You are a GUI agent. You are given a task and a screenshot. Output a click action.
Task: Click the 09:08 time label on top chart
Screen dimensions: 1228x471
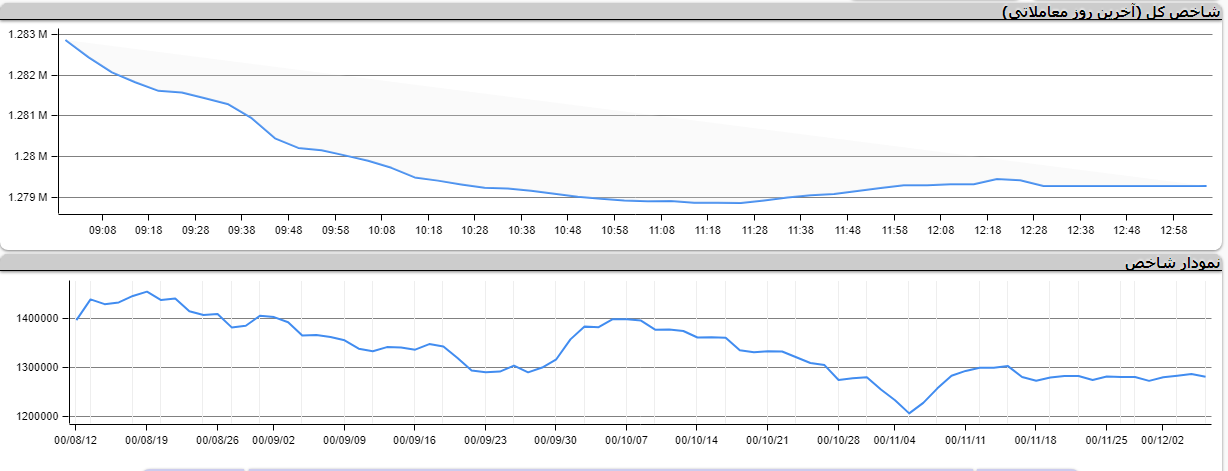coord(102,230)
